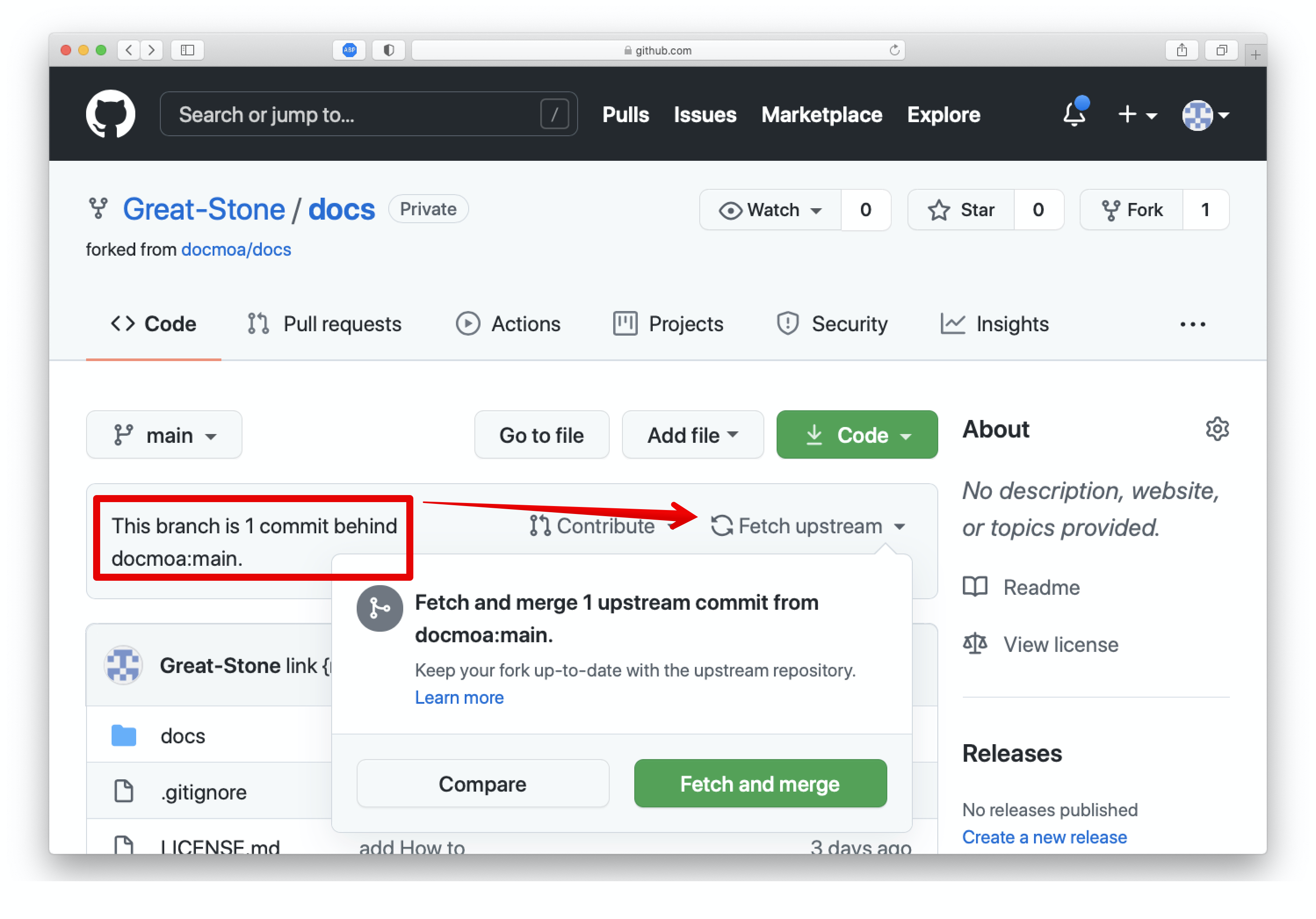Open the three-dots more tabs menu
This screenshot has height=919, width=1316.
pyautogui.click(x=1192, y=325)
